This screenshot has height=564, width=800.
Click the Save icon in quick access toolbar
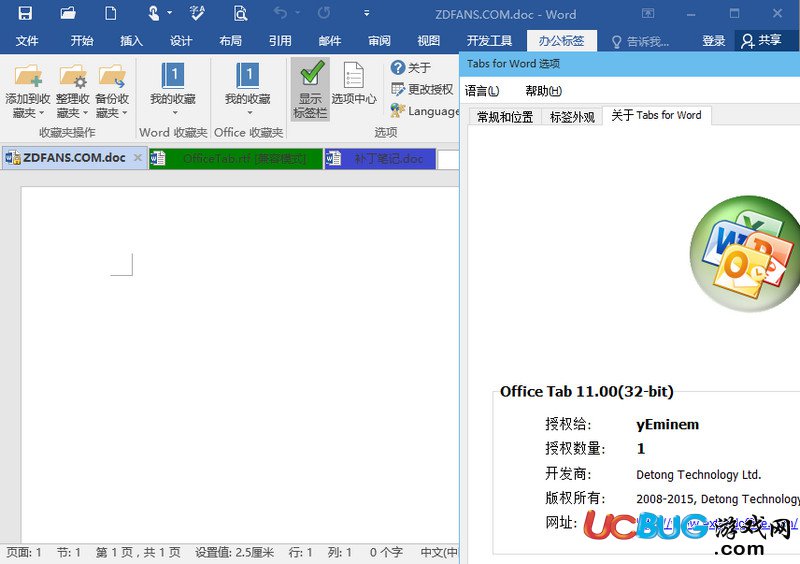(25, 13)
